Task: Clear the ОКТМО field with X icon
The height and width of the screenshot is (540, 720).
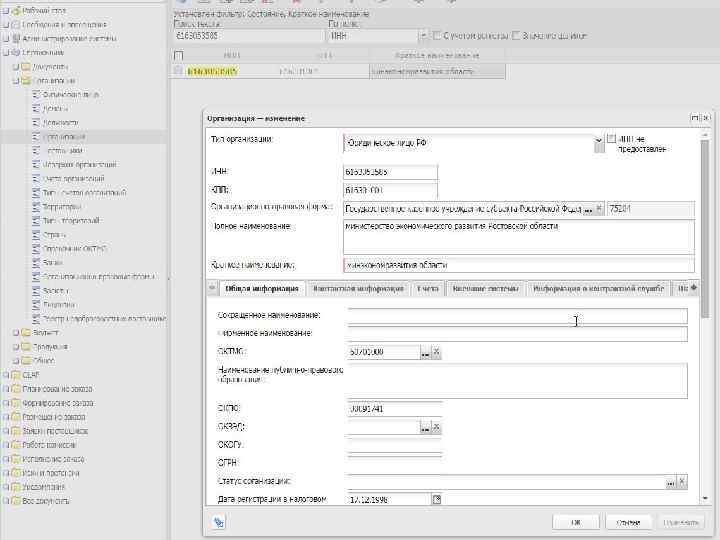Action: coord(436,353)
